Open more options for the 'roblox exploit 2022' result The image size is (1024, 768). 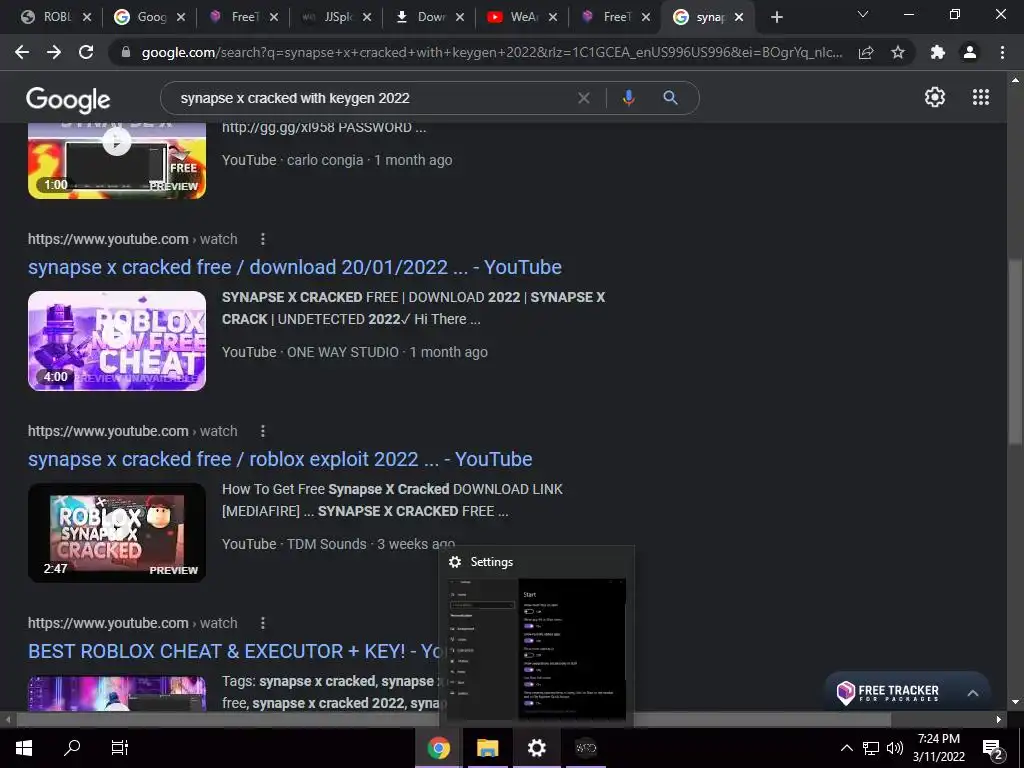click(x=263, y=431)
